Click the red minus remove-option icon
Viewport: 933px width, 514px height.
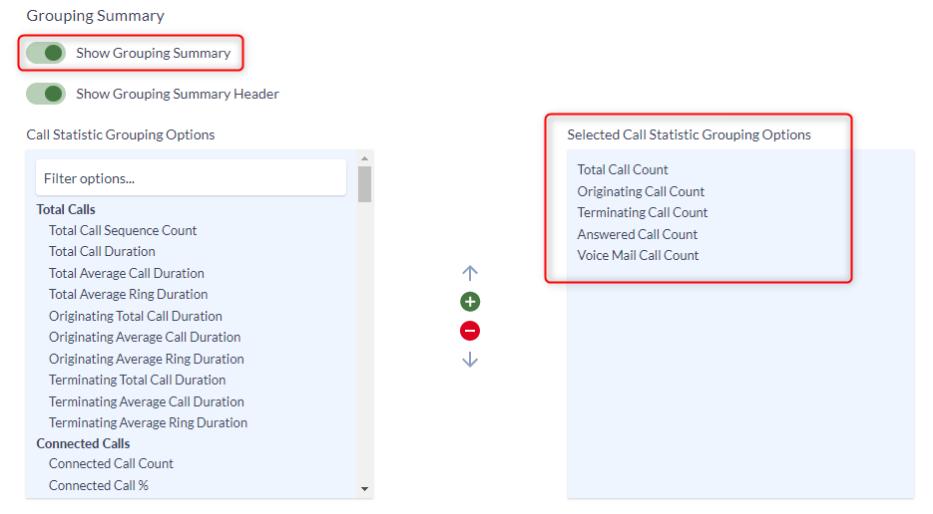click(x=470, y=331)
